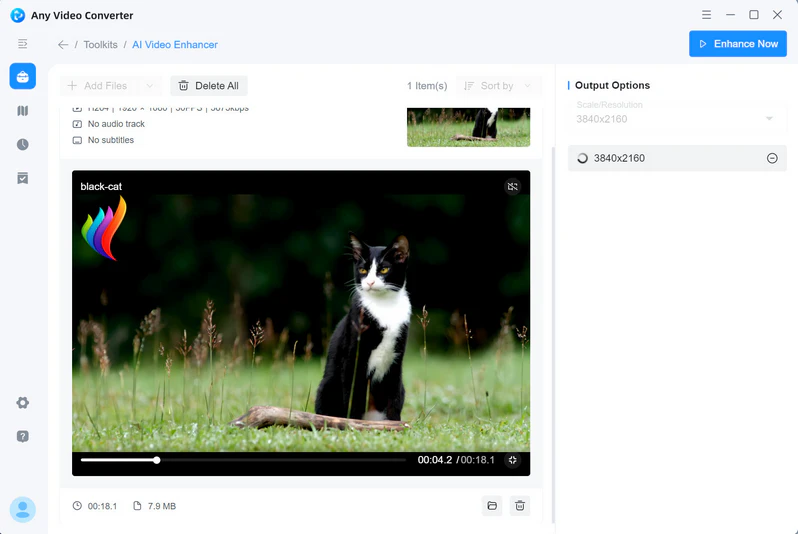Open the Toolkits briefcase sidebar icon
Viewport: 798px width, 534px height.
pyautogui.click(x=22, y=76)
